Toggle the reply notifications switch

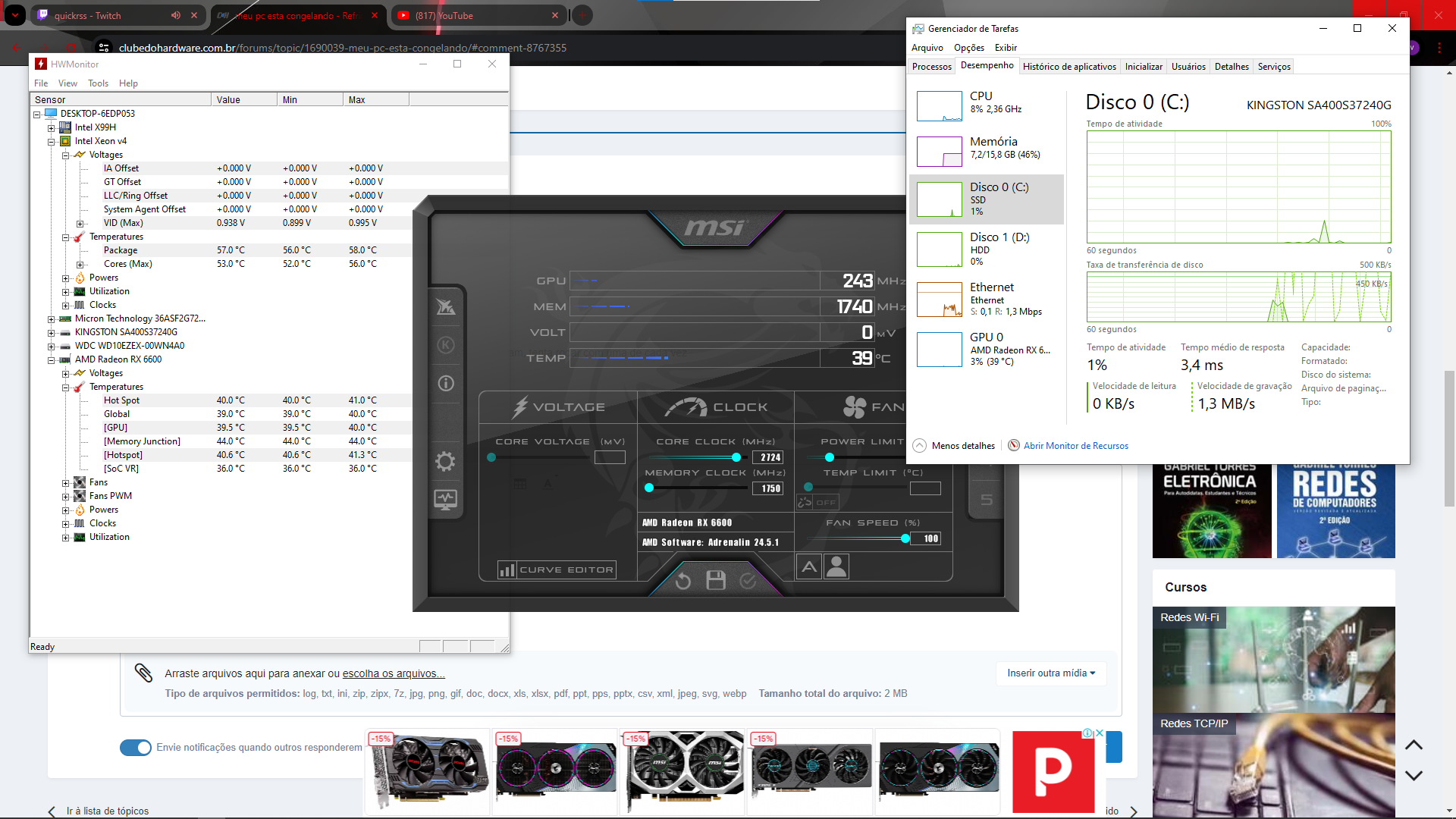[136, 747]
